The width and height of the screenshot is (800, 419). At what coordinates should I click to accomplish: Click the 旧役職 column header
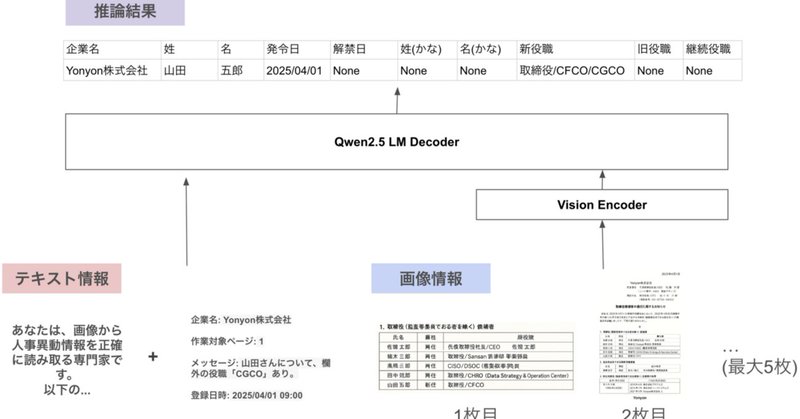coord(659,50)
